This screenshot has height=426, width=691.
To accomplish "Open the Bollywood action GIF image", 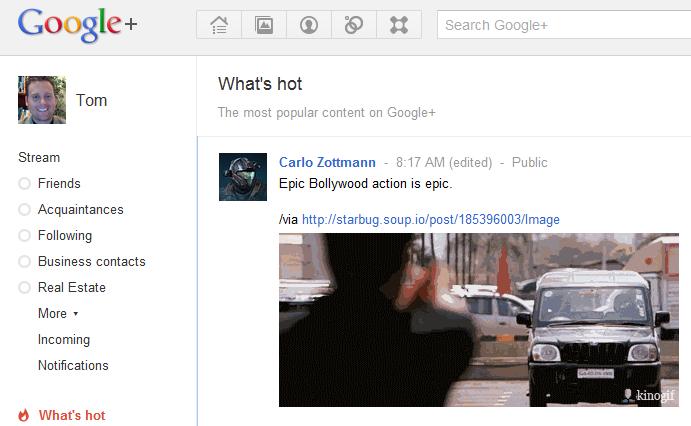I will (479, 320).
